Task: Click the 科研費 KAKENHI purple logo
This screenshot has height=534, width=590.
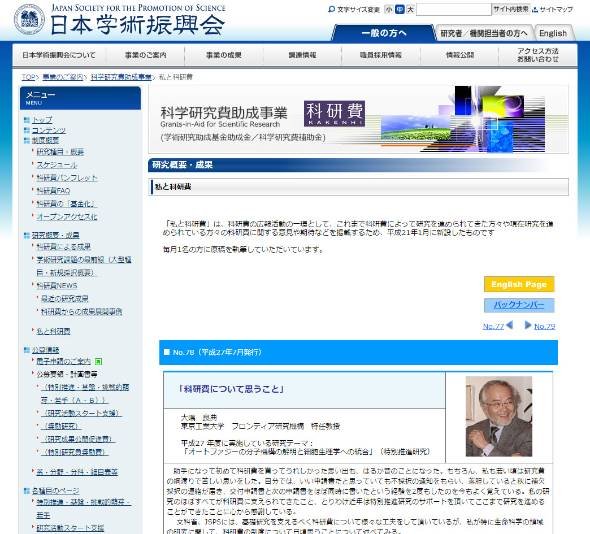Action: [x=334, y=113]
